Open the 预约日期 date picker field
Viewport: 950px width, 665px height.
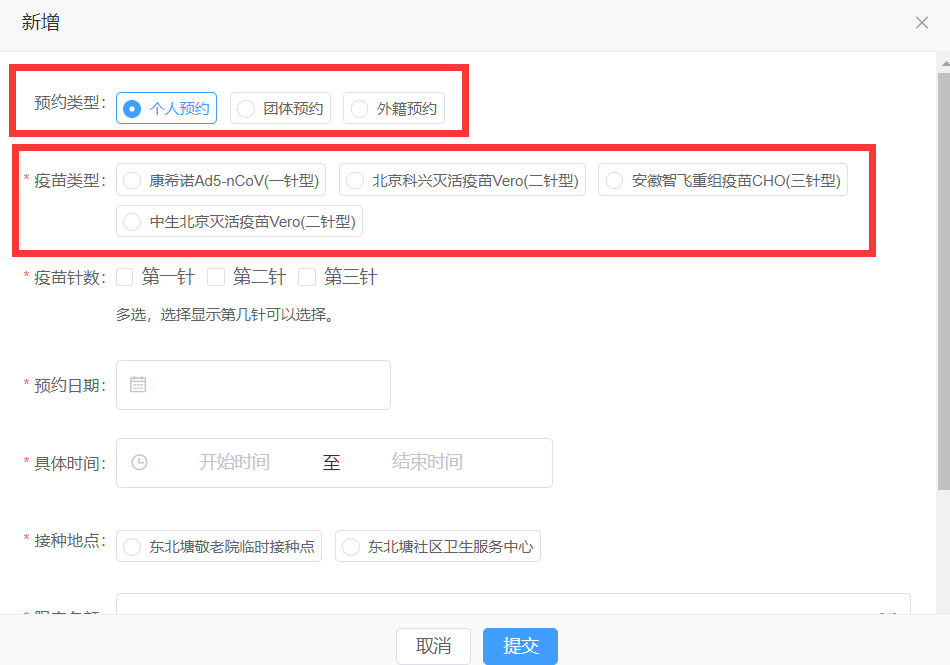pos(253,385)
